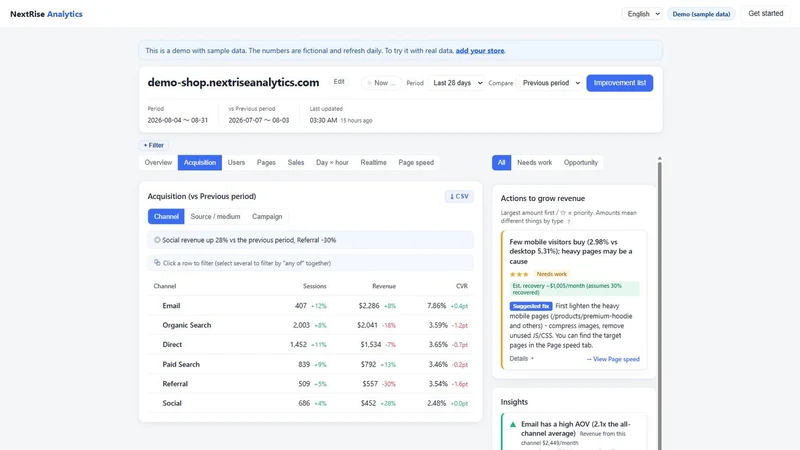Open the Last 28 days period dropdown
The width and height of the screenshot is (800, 450).
(x=456, y=83)
